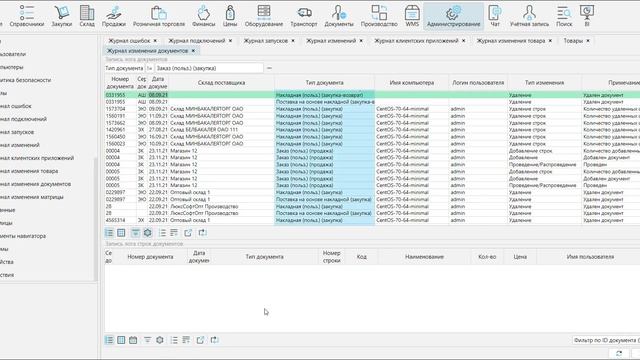Viewport: 640px width, 360px height.
Task: Open Учётная запись in top toolbar
Action: point(529,16)
